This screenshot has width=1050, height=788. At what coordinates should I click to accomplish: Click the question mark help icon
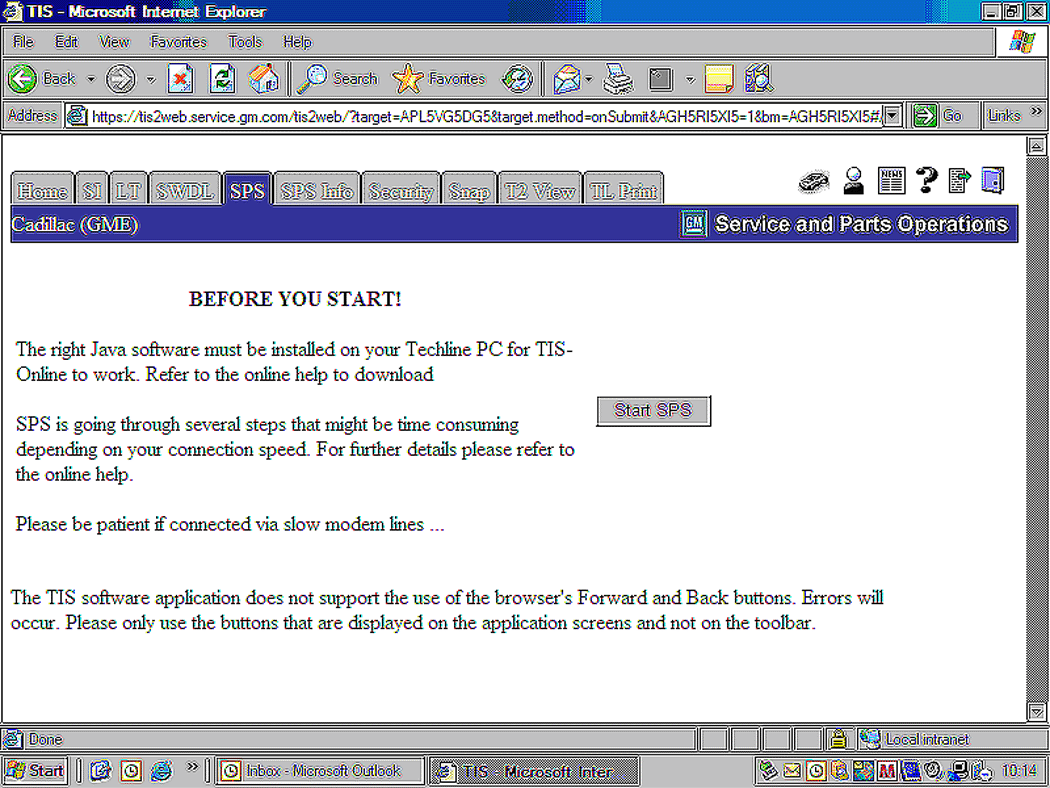[926, 181]
